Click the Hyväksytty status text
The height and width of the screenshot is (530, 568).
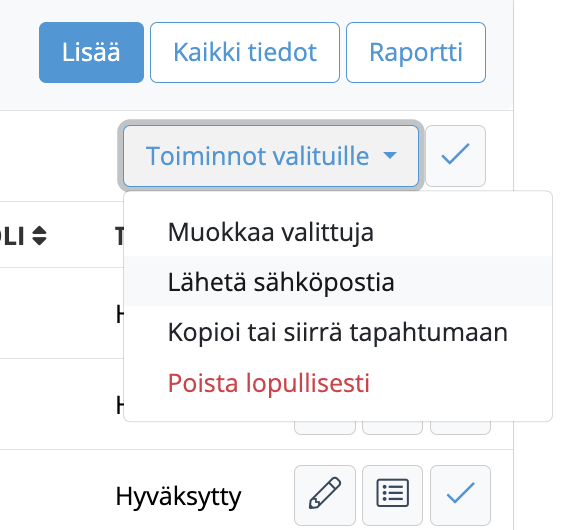point(178,496)
